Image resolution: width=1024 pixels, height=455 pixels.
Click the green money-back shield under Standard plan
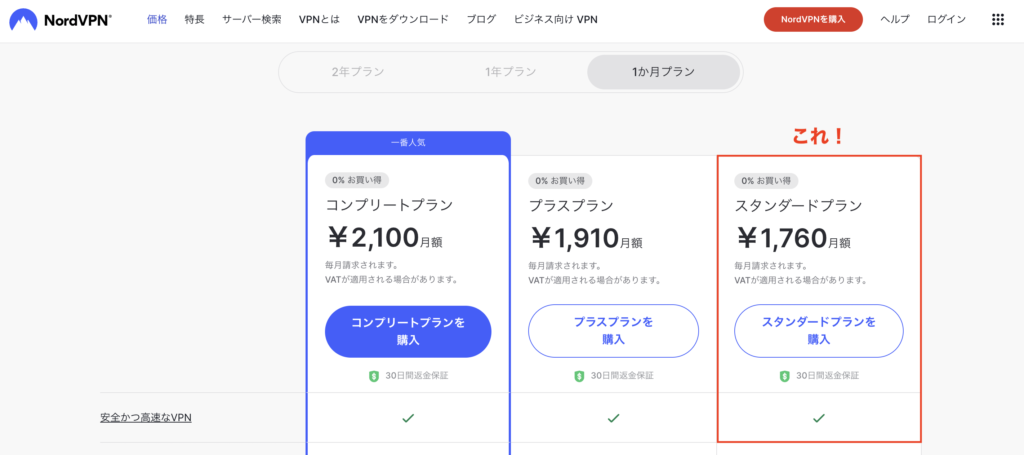(784, 376)
